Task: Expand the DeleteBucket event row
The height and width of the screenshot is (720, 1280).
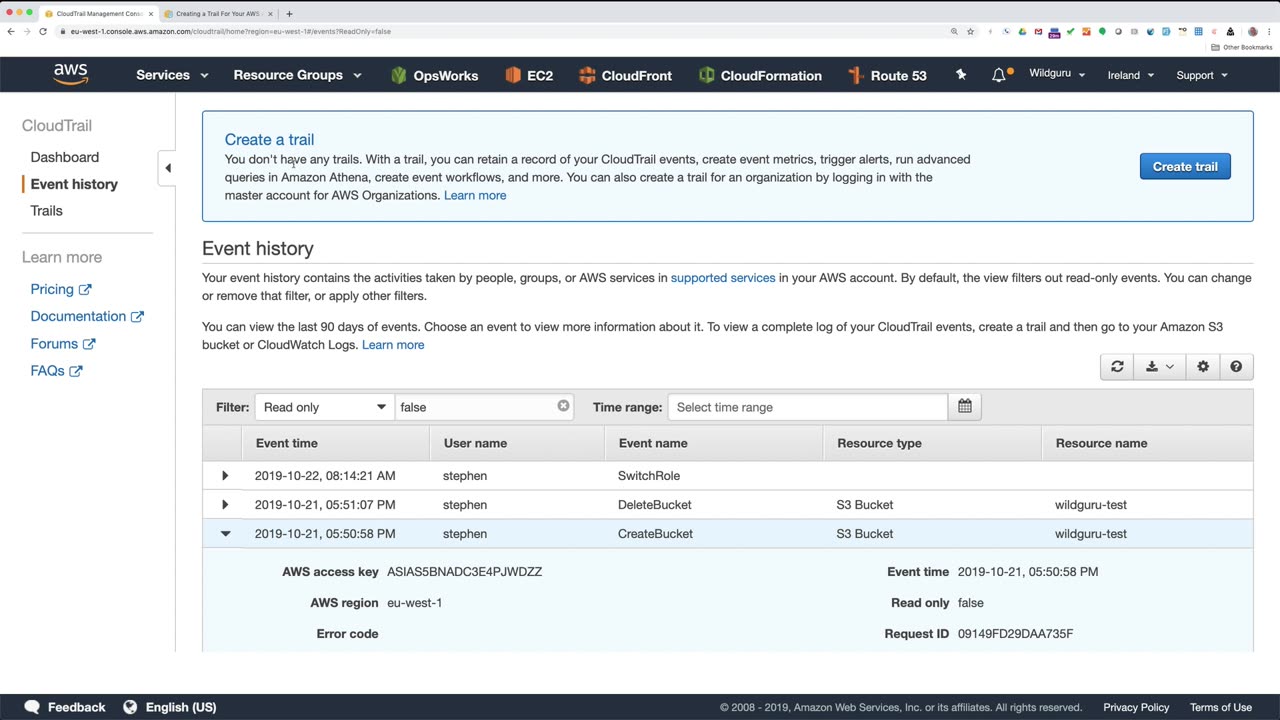Action: (x=225, y=505)
